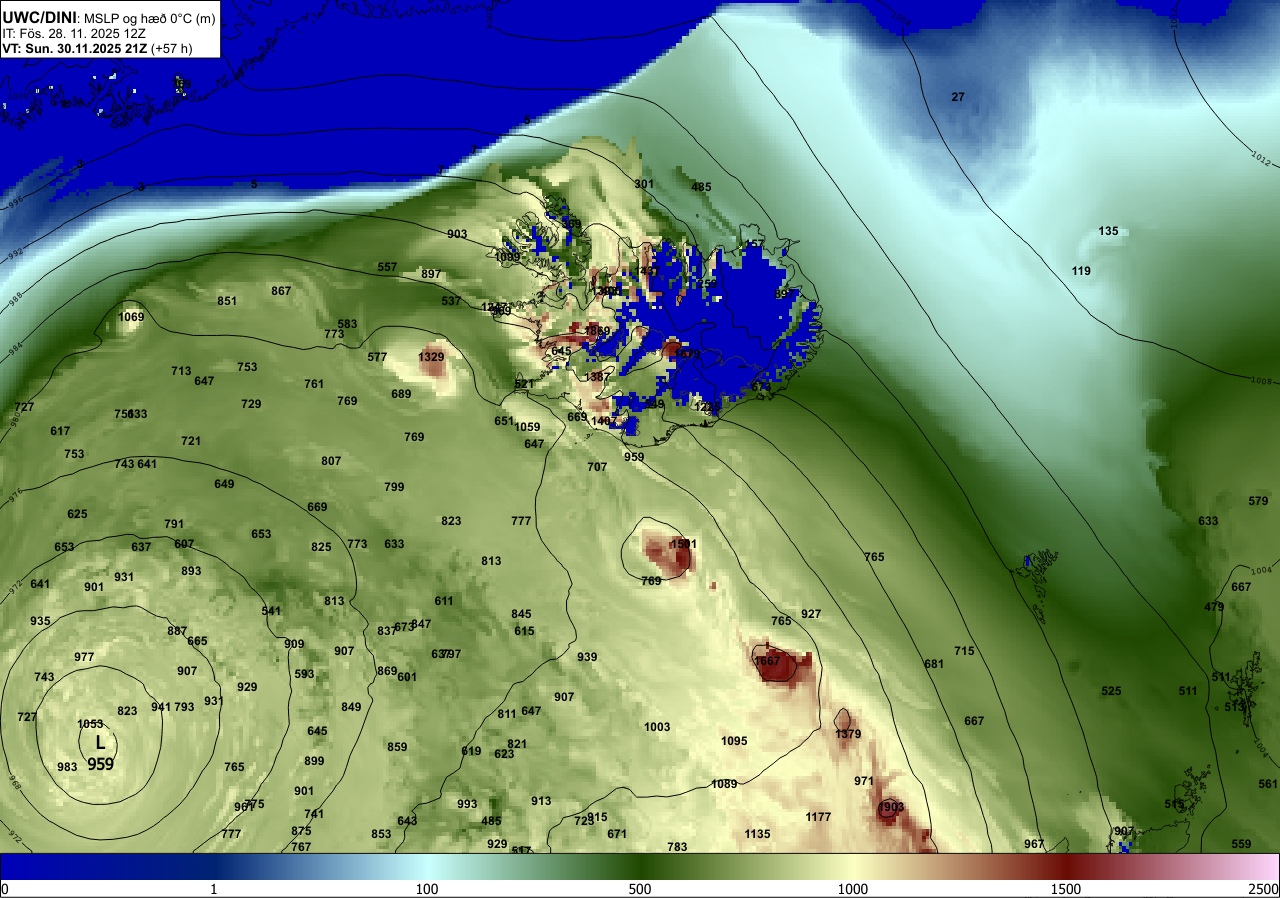Click the height value '707' south of Iceland
The height and width of the screenshot is (898, 1280).
point(597,467)
